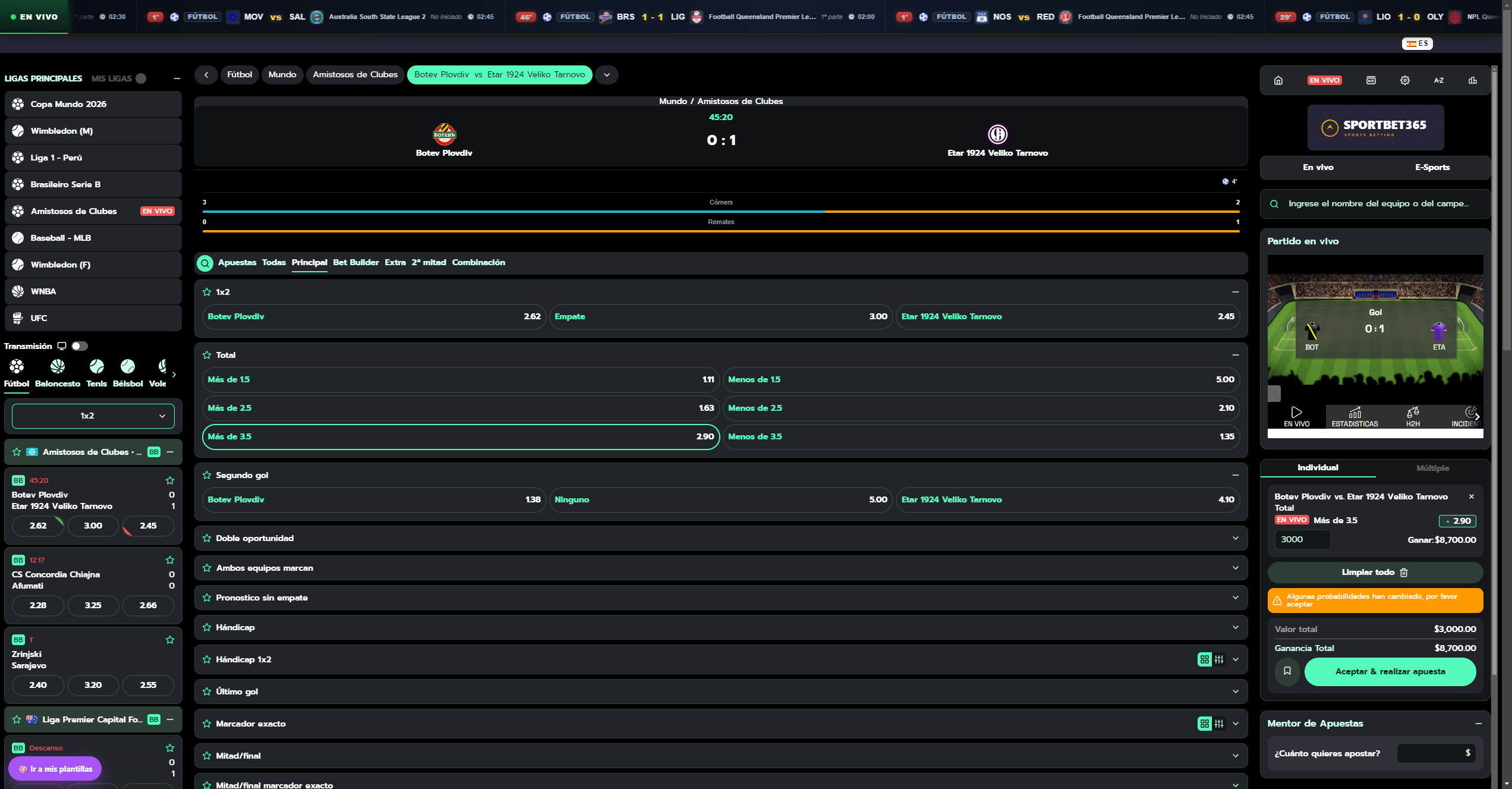
Task: Select Empate at 3.00 in 1x2 market
Action: tap(721, 317)
